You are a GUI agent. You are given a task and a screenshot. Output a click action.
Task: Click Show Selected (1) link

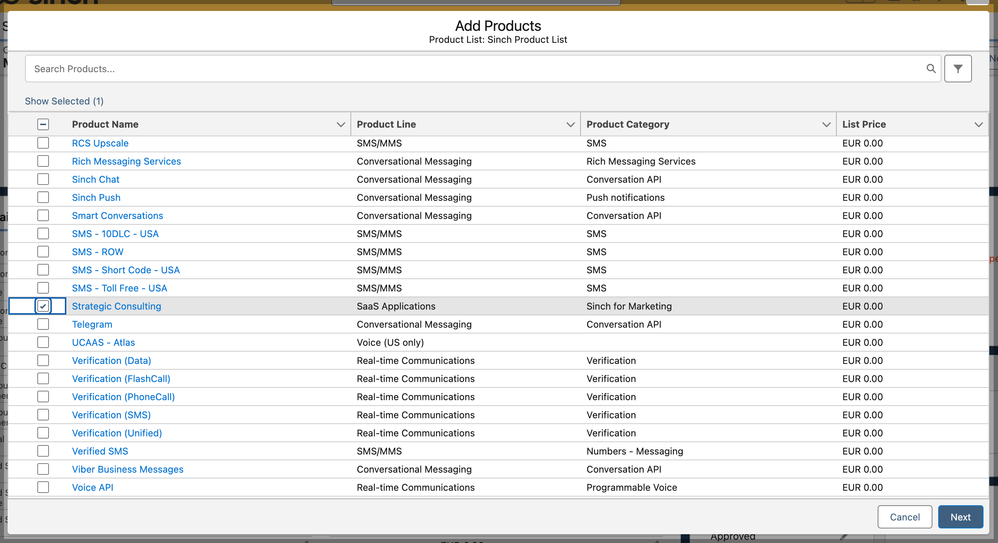(x=64, y=101)
